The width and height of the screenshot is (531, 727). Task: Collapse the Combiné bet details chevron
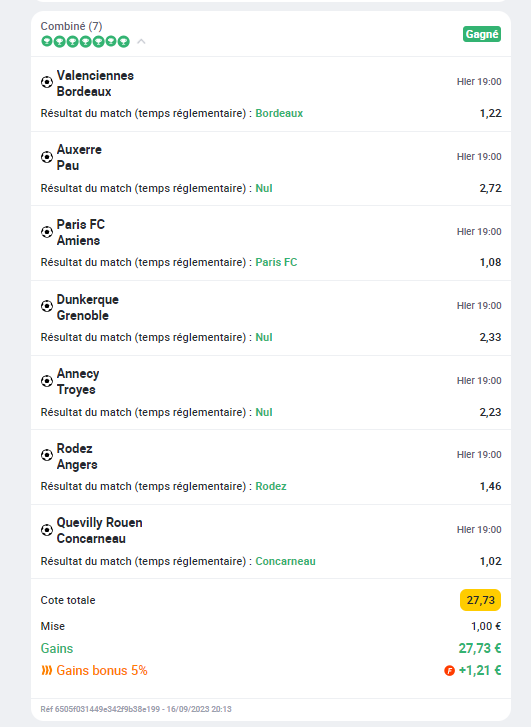[141, 42]
